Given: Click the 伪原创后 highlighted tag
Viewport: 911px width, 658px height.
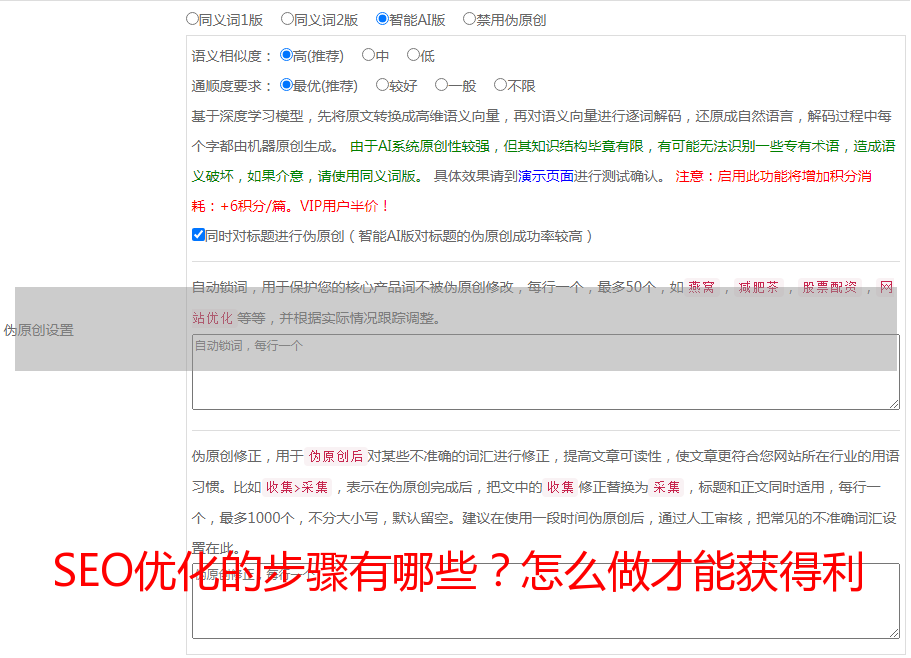Looking at the screenshot, I should point(335,456).
